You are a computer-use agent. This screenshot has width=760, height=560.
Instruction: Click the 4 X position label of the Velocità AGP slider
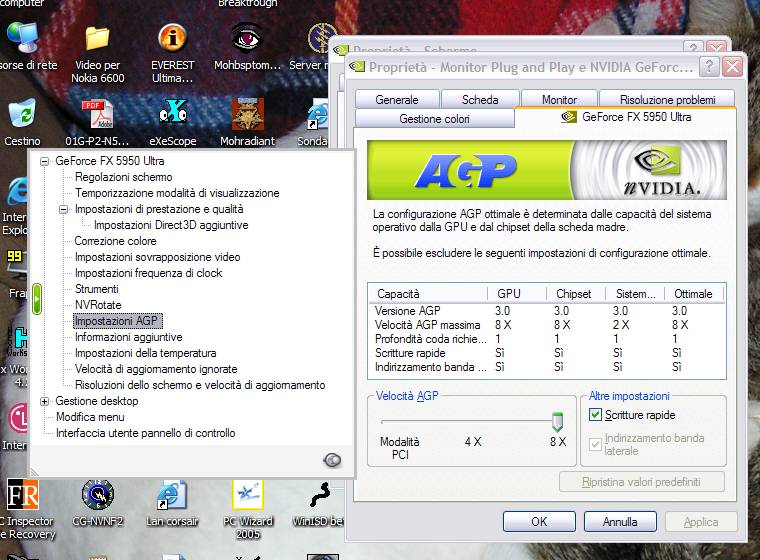coord(473,442)
